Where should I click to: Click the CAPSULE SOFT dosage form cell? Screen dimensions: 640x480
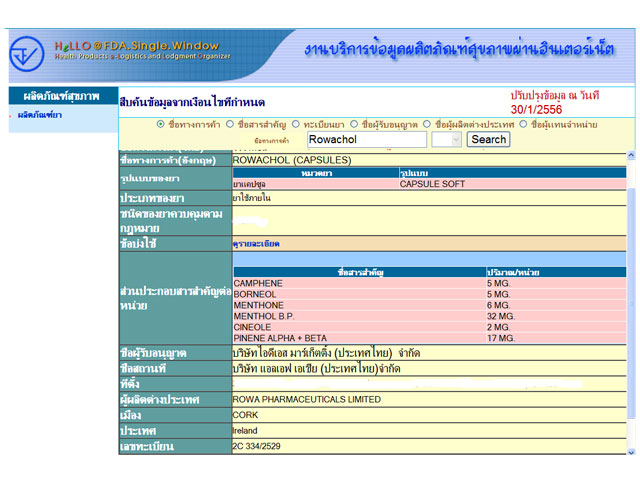click(513, 184)
